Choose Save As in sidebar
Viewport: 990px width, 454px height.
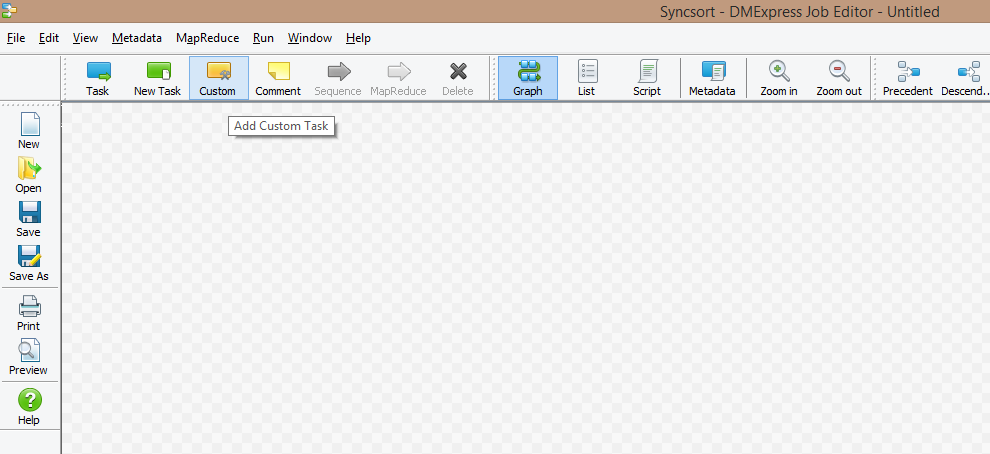[x=28, y=264]
